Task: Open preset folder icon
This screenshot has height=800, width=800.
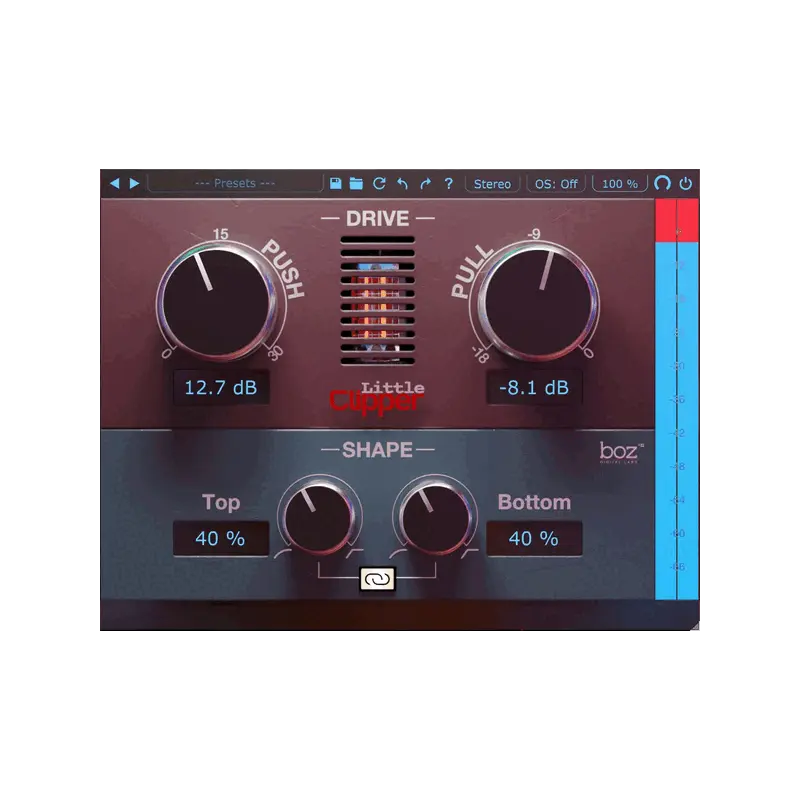Action: tap(356, 183)
